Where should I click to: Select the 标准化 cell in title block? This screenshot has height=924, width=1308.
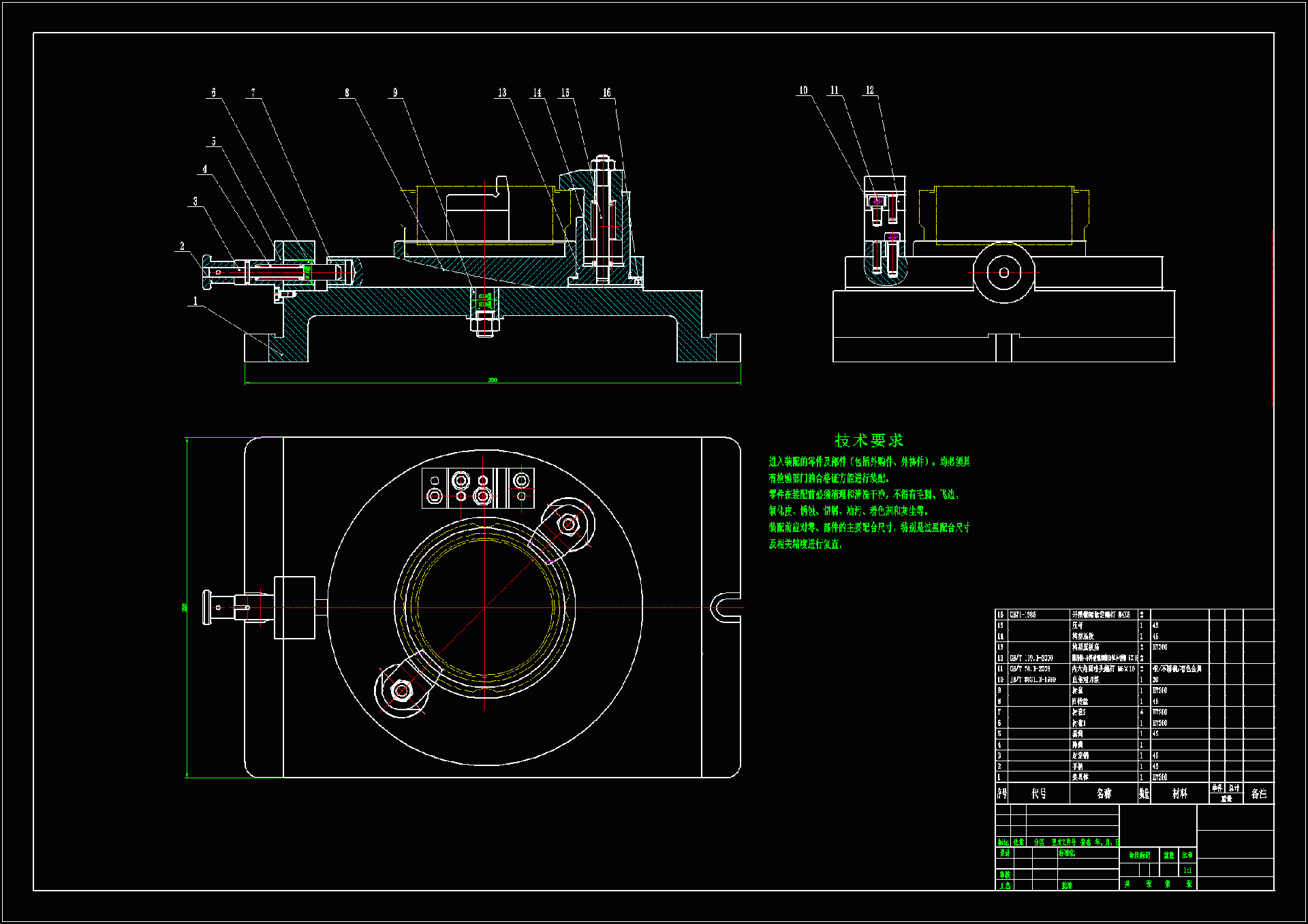(x=1067, y=853)
